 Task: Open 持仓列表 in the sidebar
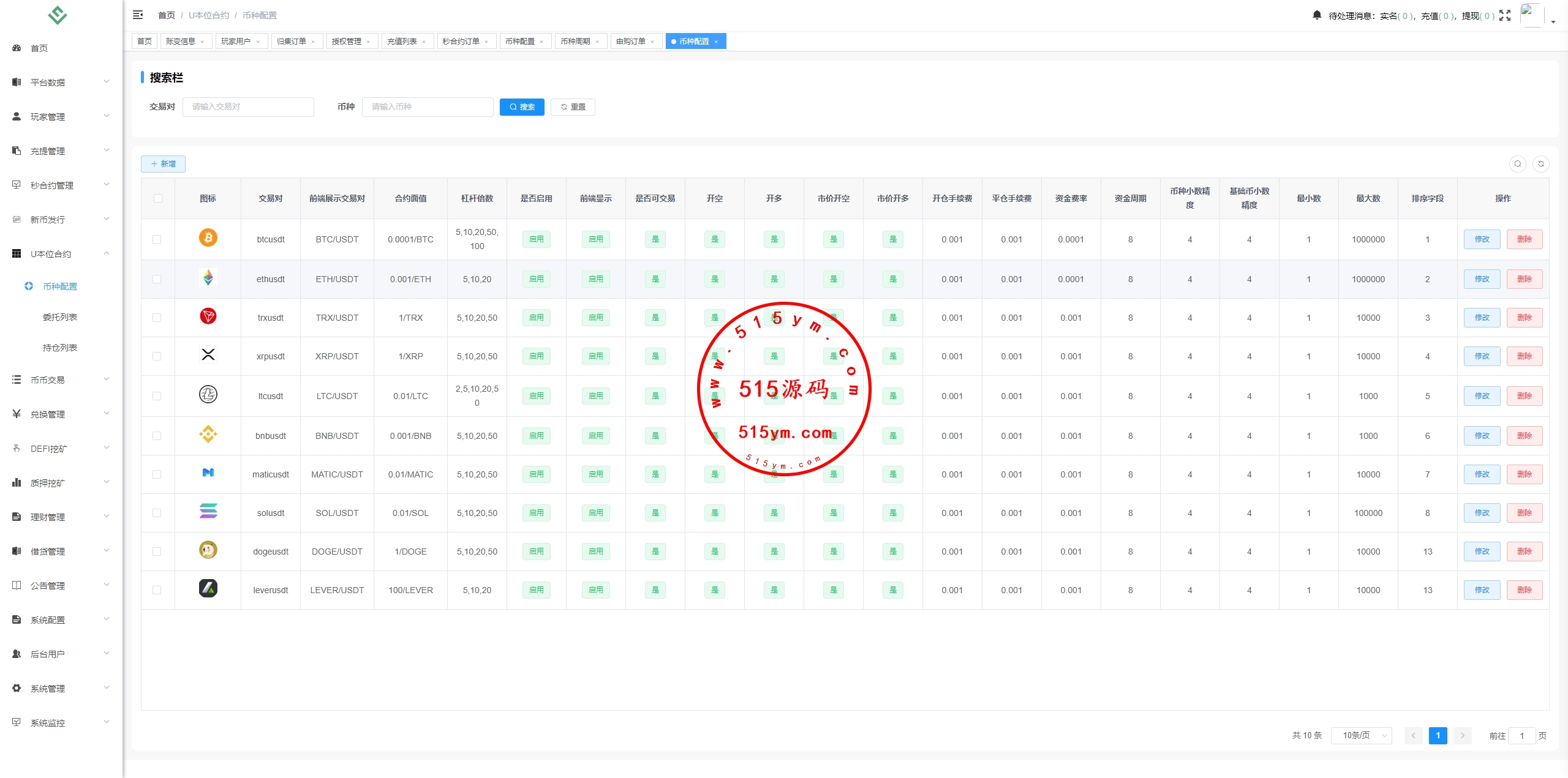(x=60, y=348)
